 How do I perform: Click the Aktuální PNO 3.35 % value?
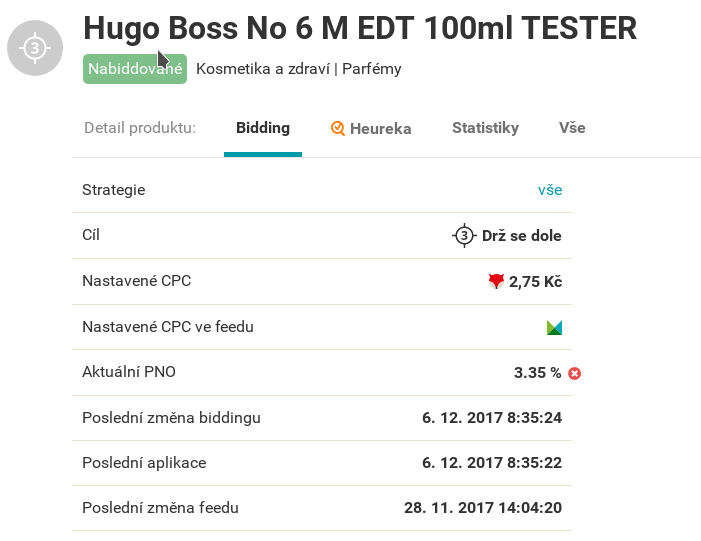coord(537,372)
